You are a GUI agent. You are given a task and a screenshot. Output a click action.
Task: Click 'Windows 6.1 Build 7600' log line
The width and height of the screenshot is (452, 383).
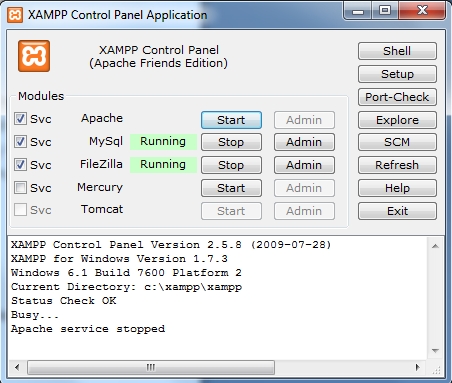(126, 273)
